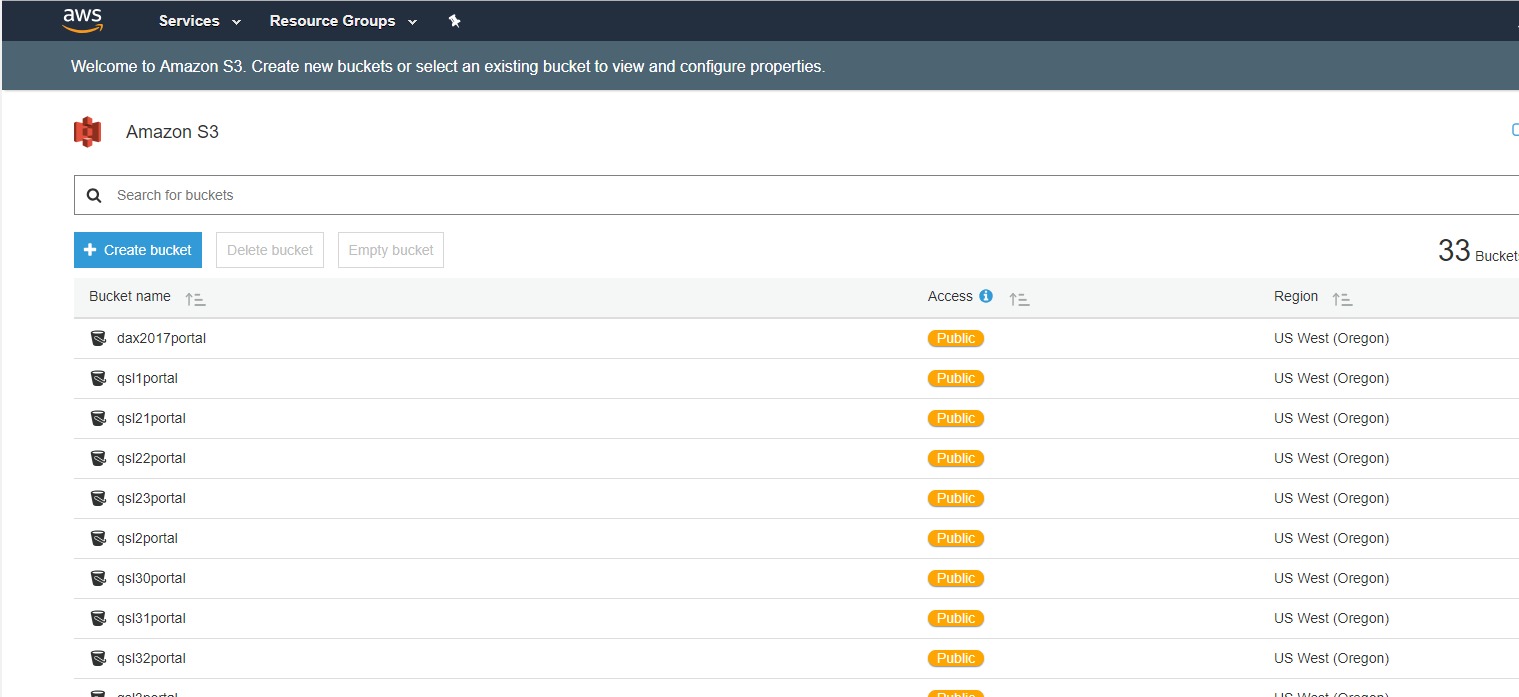Open the qsl21portal bucket

pos(151,418)
